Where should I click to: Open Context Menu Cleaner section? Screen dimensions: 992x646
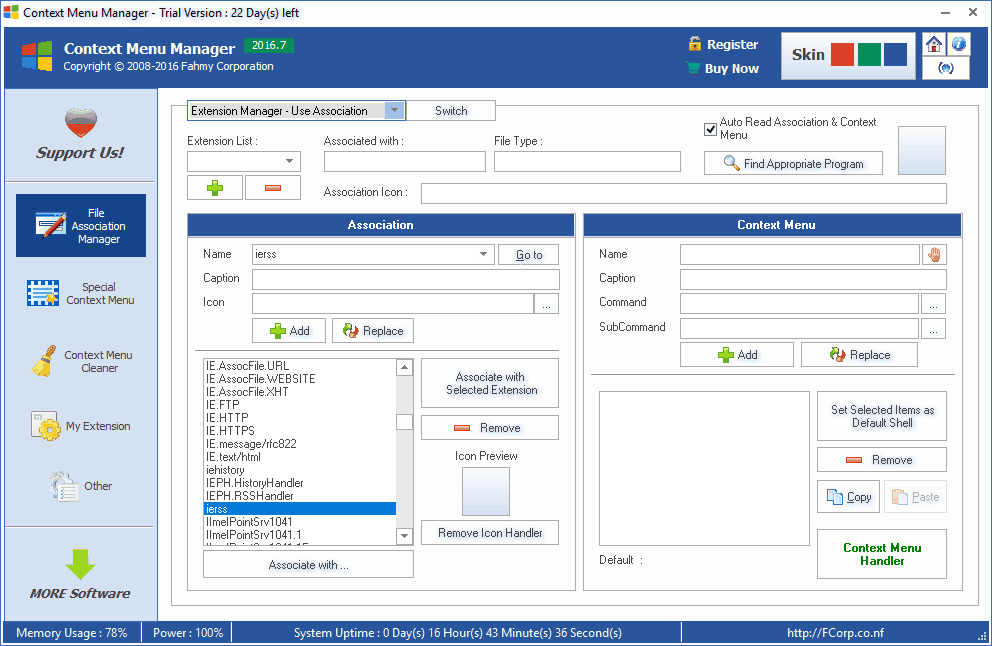[81, 361]
